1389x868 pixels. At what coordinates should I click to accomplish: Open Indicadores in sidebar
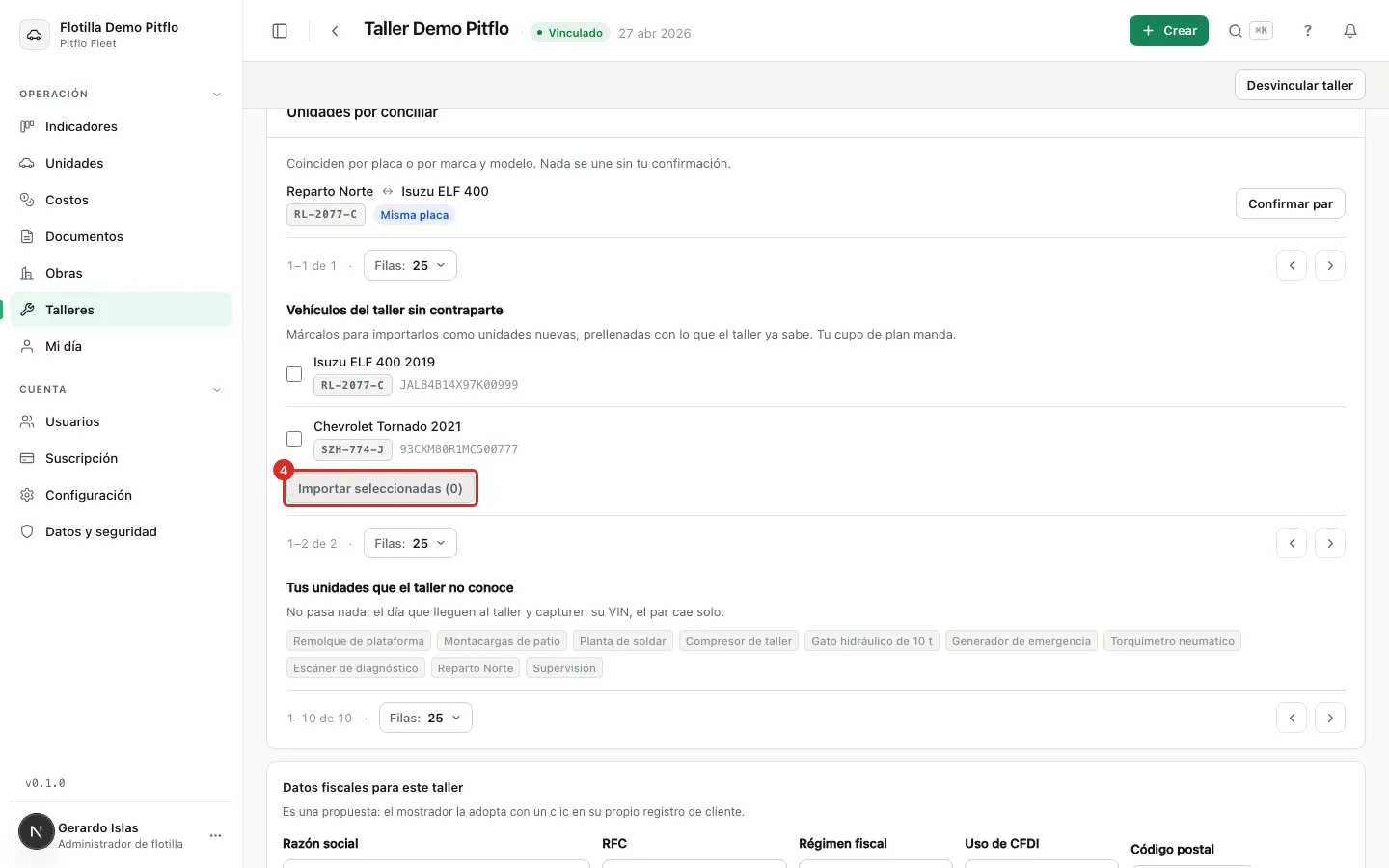pyautogui.click(x=122, y=126)
